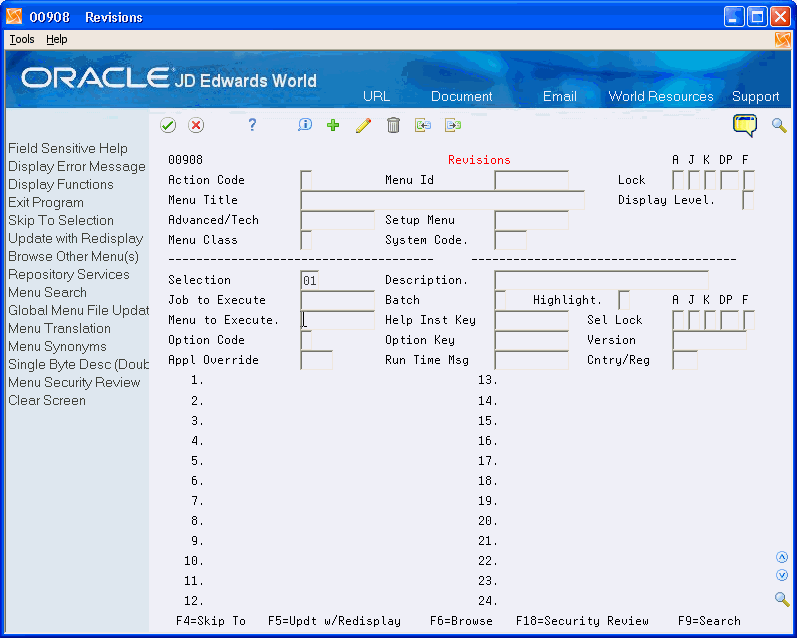Focus the Job to Execute field
The height and width of the screenshot is (638, 797).
point(337,300)
